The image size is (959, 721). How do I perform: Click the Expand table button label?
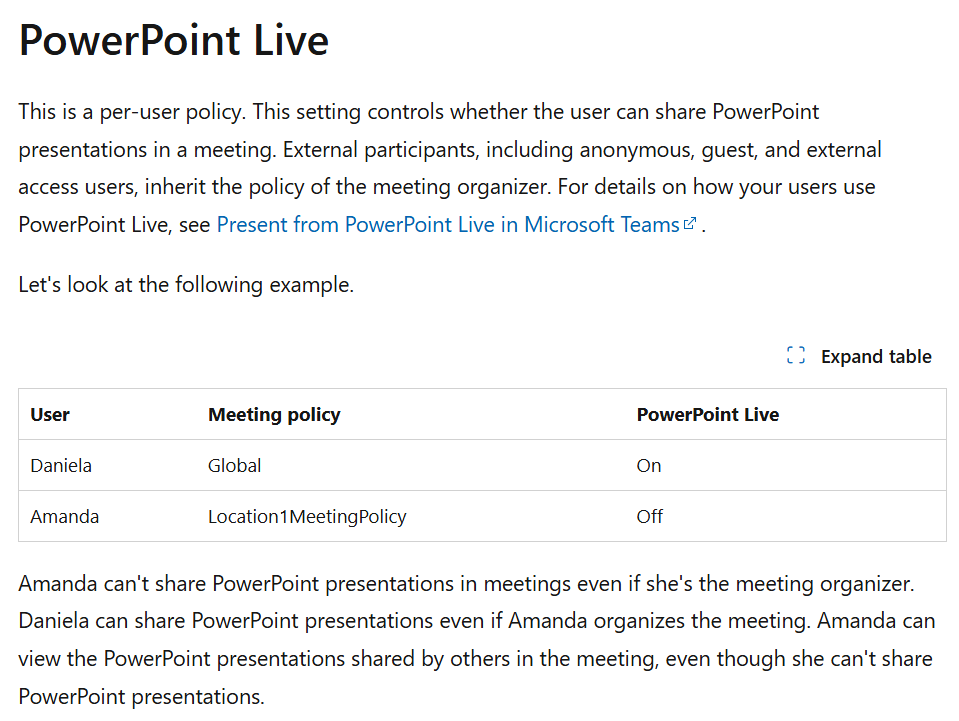[x=876, y=357]
